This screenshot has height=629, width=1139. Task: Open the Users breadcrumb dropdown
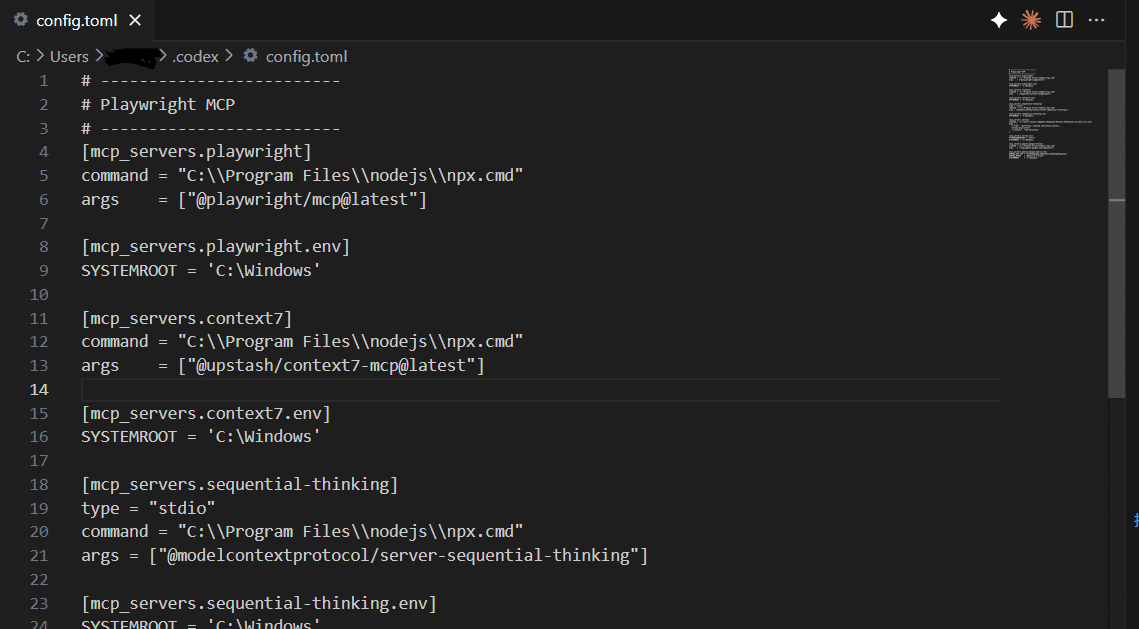point(69,56)
